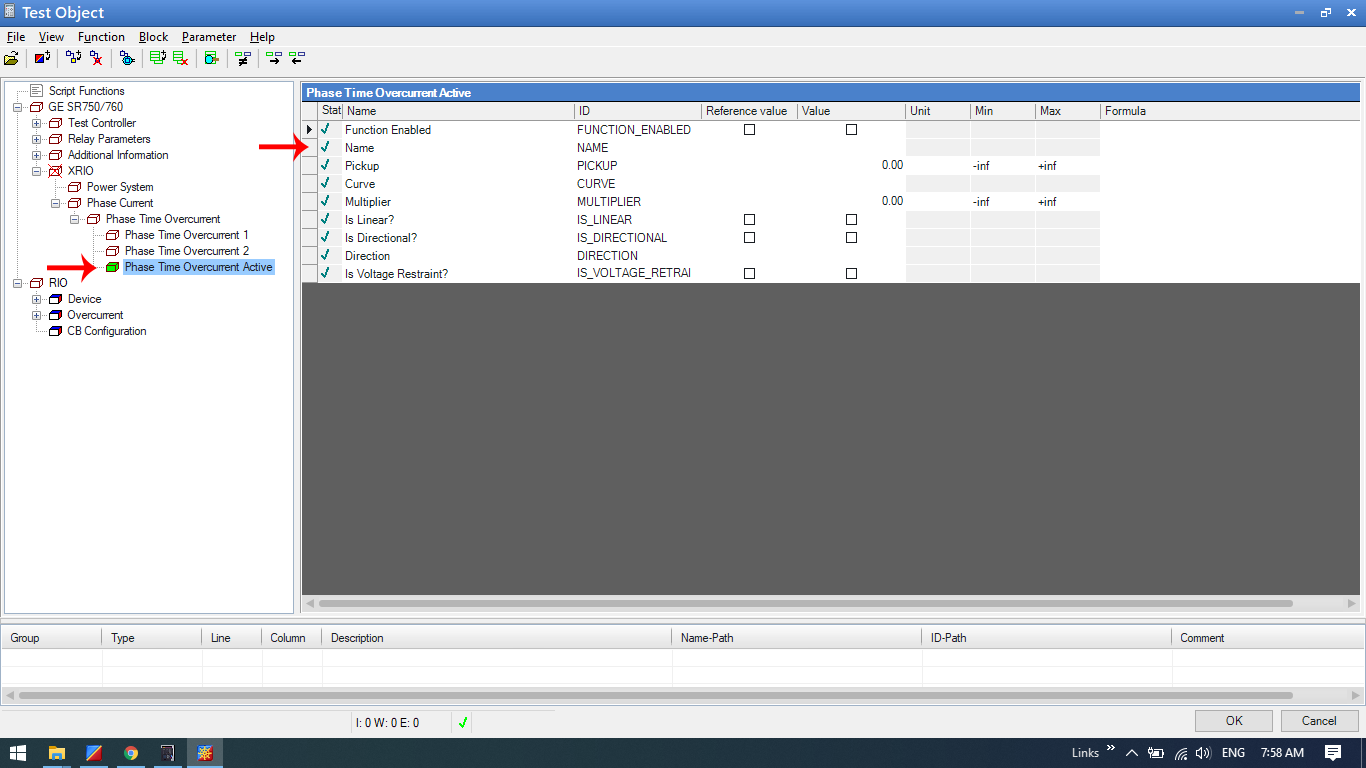
Task: Open the block details toolbar icon
Action: point(127,58)
